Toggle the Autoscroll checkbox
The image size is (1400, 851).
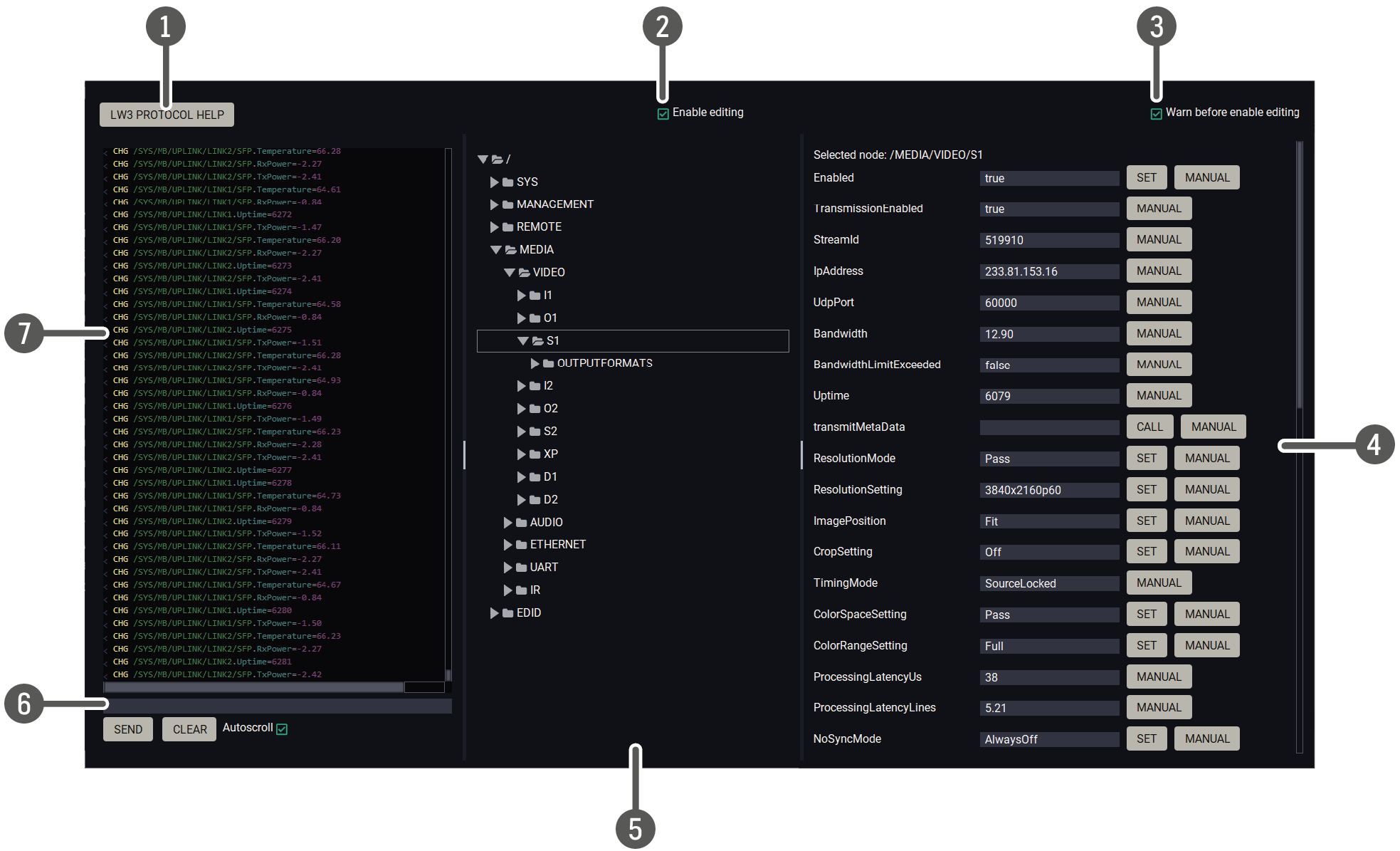pyautogui.click(x=282, y=729)
